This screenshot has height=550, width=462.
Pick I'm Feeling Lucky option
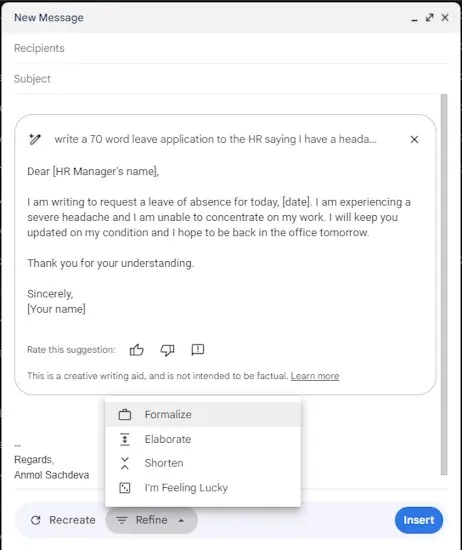click(x=203, y=488)
